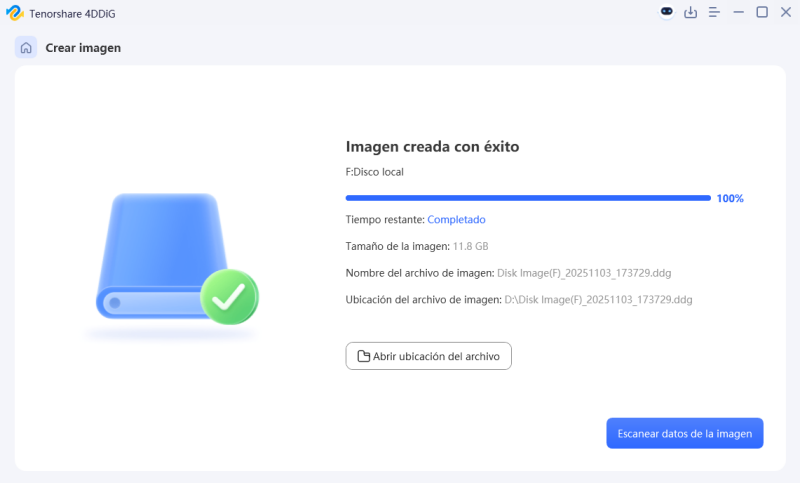
Task: Click the green checkmark badge on the drive
Action: pyautogui.click(x=230, y=297)
